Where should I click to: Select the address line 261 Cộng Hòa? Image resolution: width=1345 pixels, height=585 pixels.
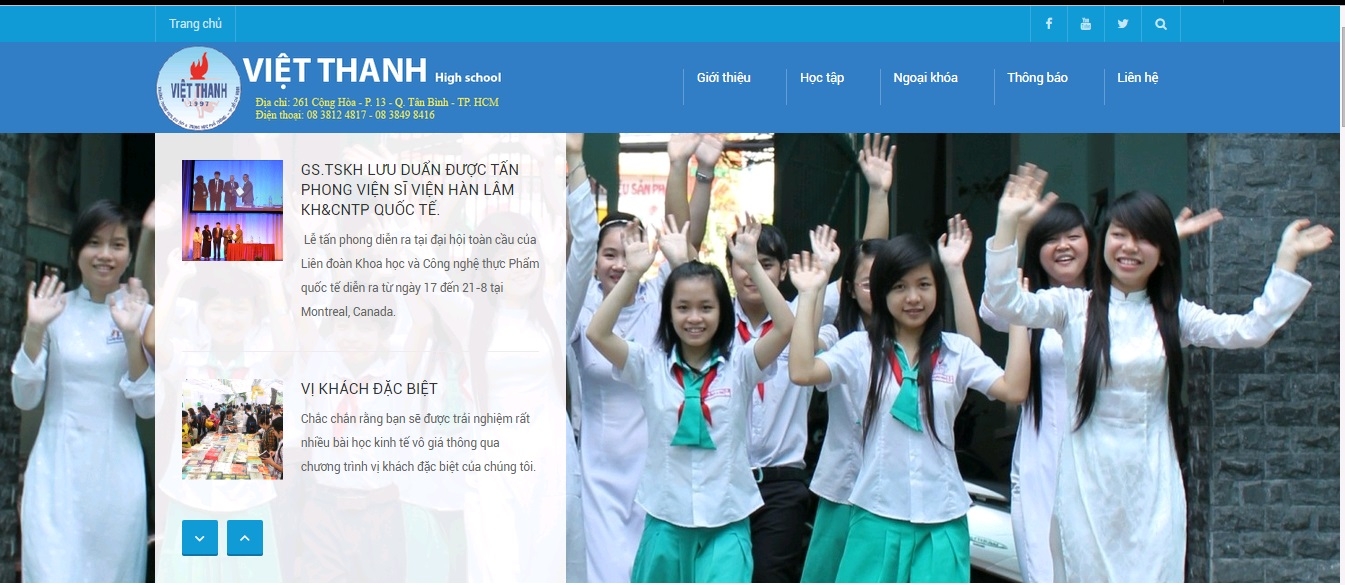click(377, 102)
